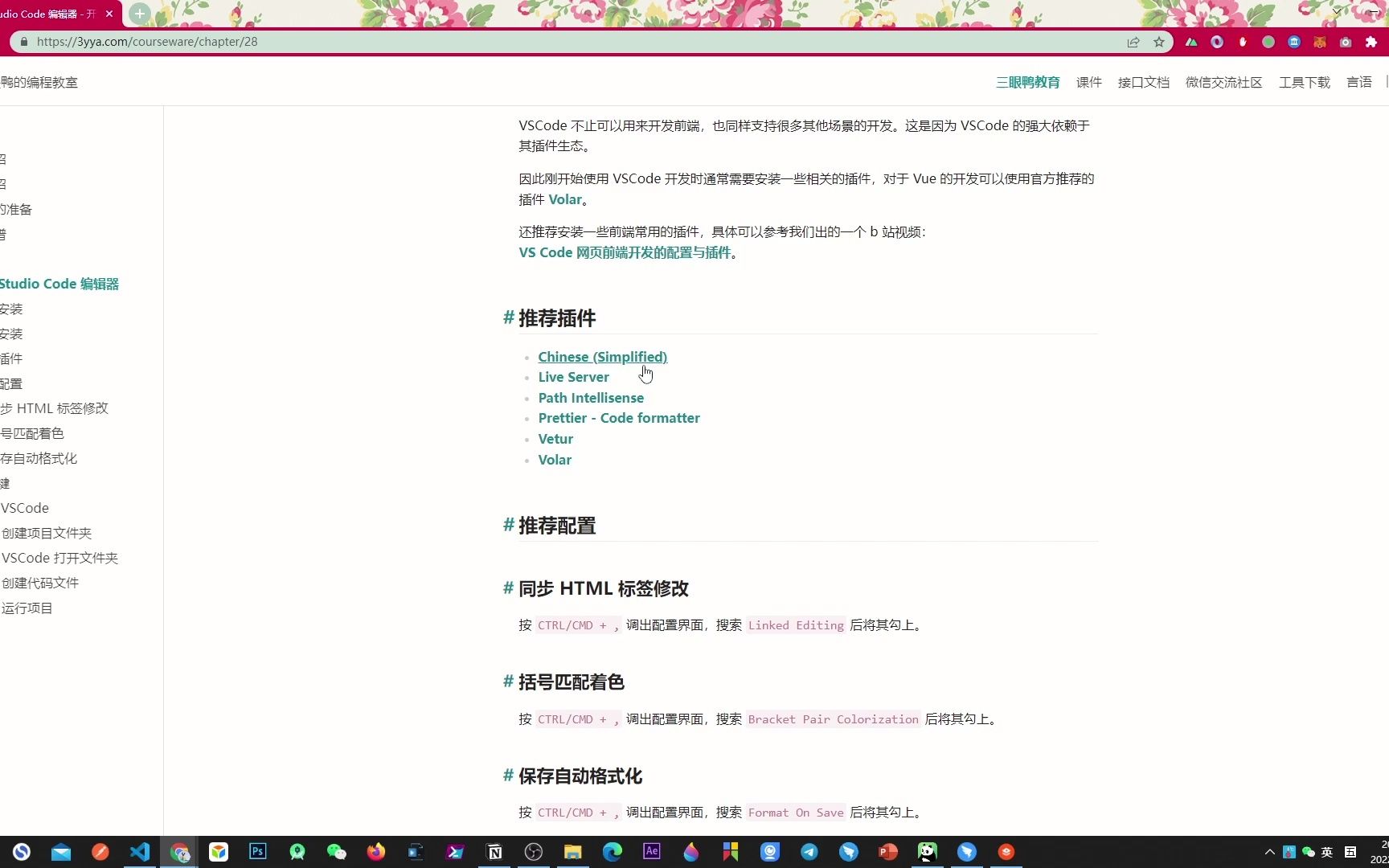Expand the tab search chevron in title bar
1389x868 pixels.
1337,11
